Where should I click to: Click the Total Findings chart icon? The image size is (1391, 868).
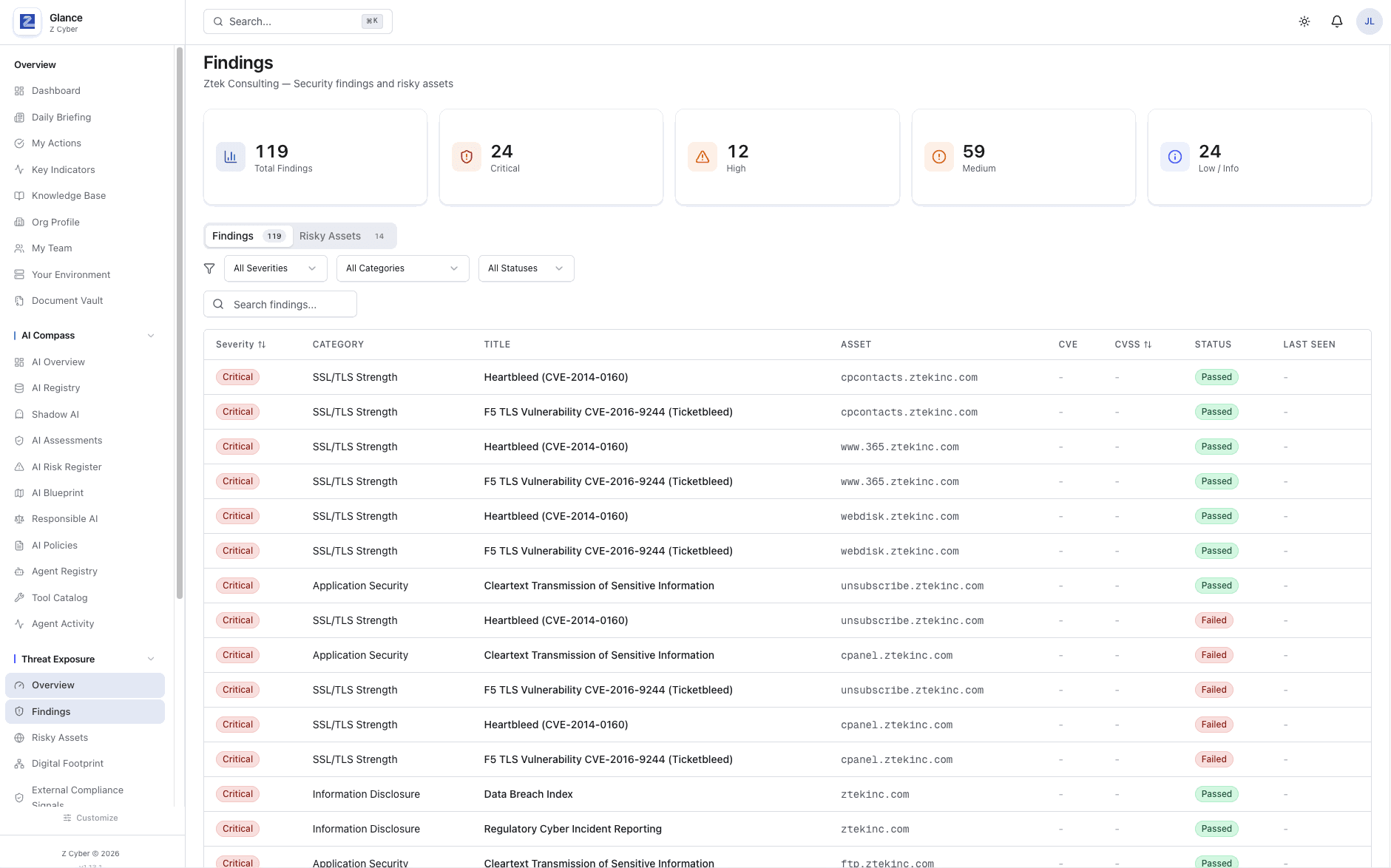pyautogui.click(x=231, y=157)
